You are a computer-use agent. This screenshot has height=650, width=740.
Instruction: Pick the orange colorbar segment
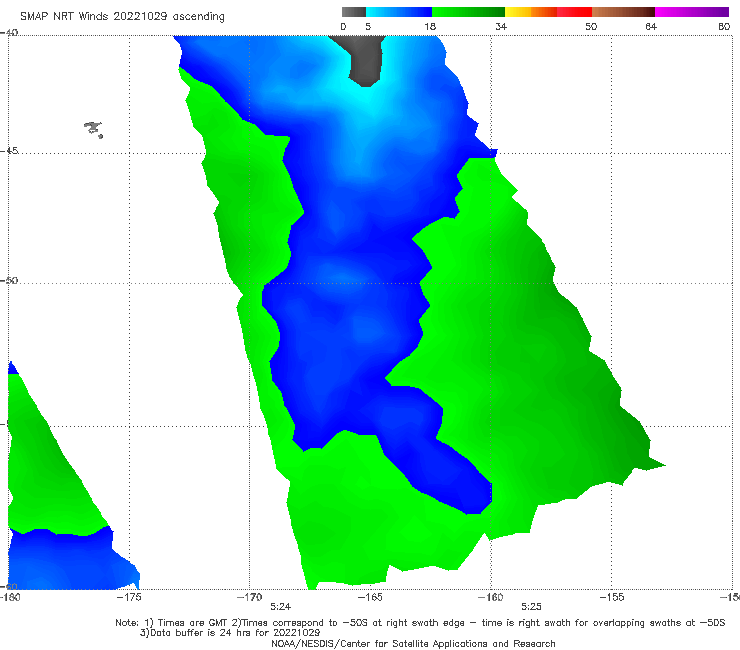544,12
